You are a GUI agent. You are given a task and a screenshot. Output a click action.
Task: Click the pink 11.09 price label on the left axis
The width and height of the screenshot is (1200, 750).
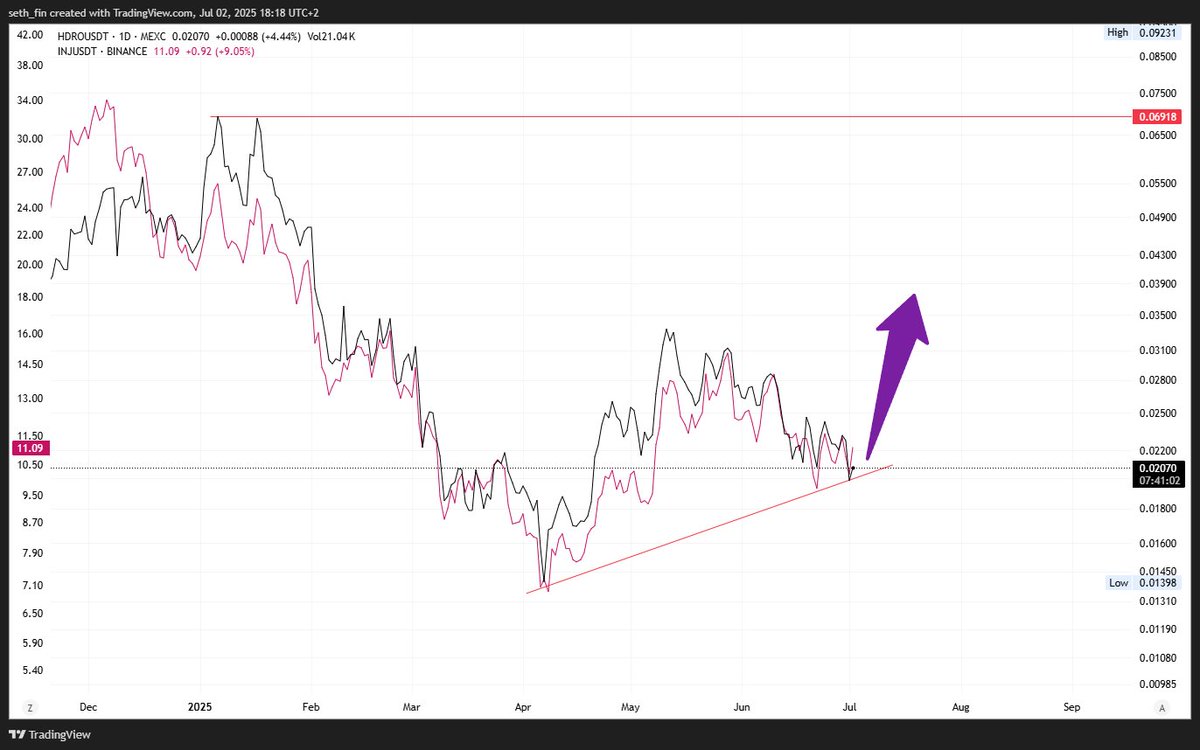(31, 448)
